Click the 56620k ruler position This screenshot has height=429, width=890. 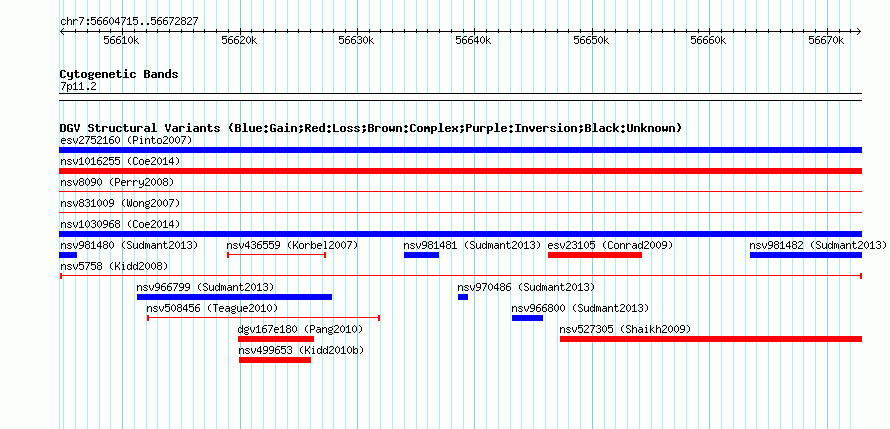tap(239, 40)
